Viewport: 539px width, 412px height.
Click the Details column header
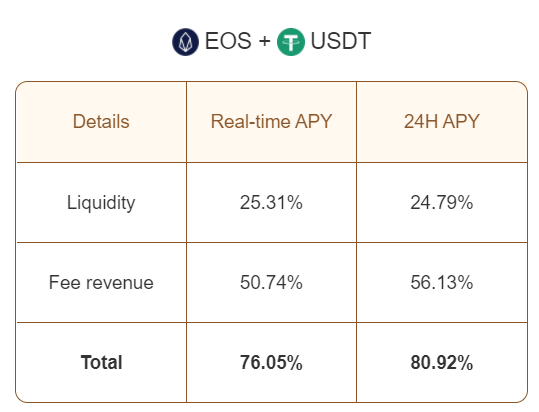click(x=101, y=122)
